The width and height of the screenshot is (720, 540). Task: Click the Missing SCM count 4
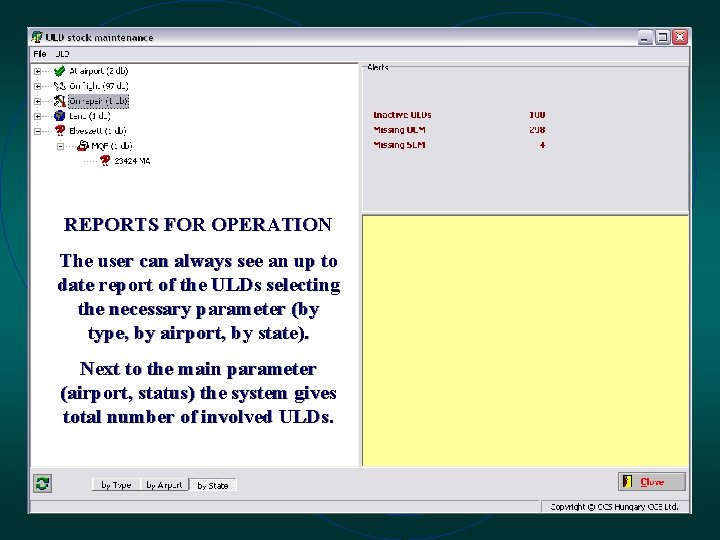(x=542, y=145)
